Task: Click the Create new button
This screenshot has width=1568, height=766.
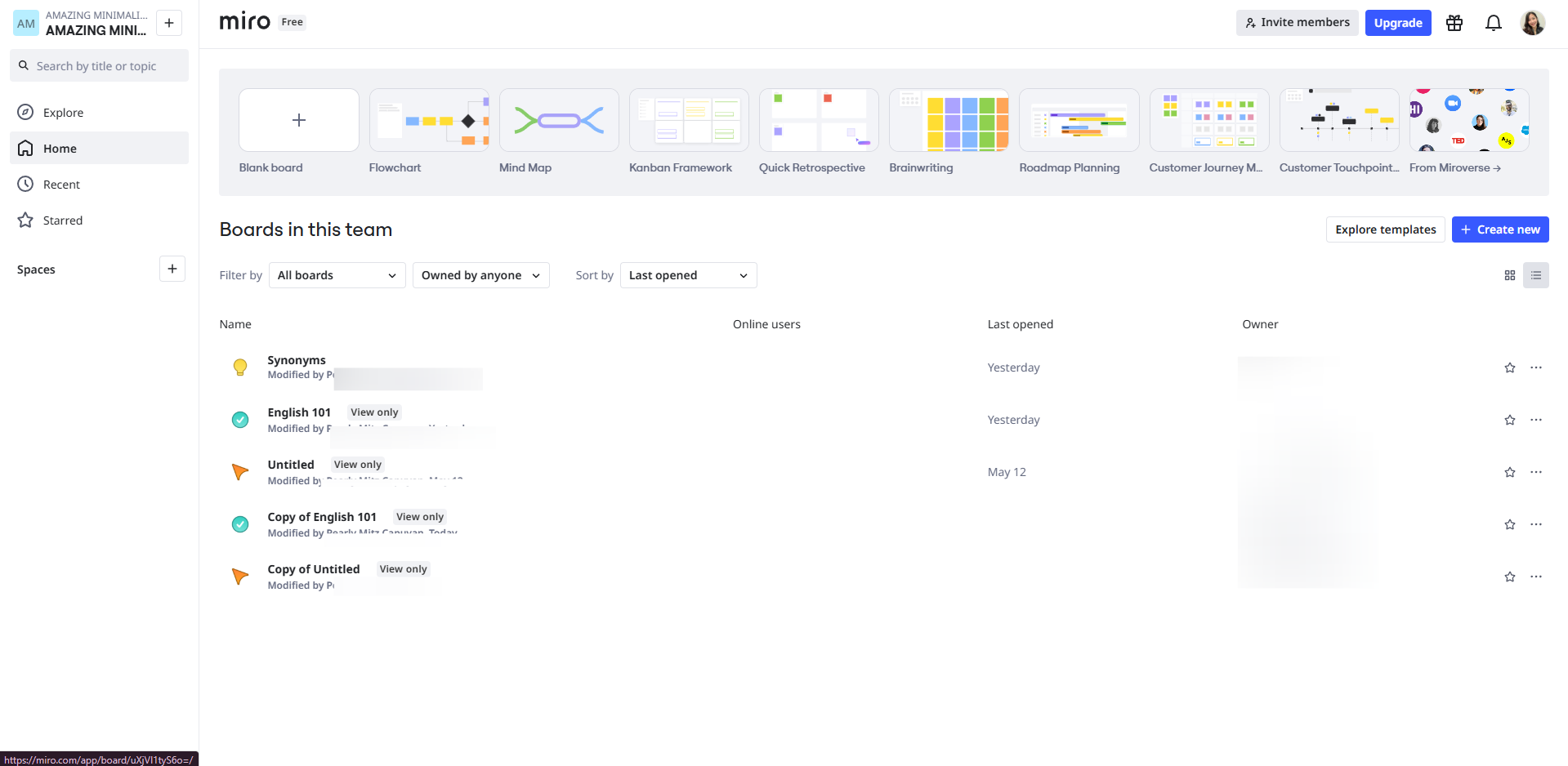Action: pyautogui.click(x=1500, y=229)
